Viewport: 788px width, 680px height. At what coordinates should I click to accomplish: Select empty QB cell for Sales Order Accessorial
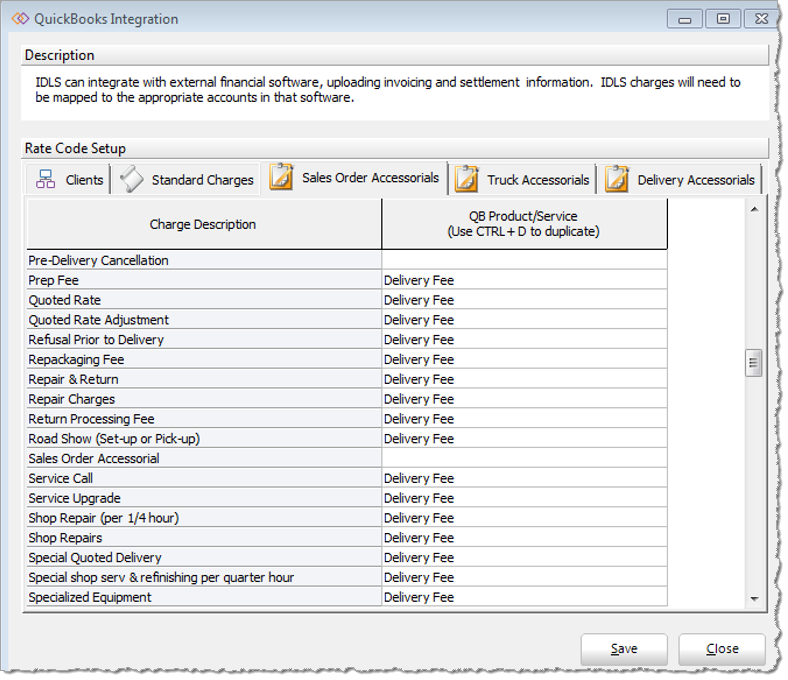[524, 458]
